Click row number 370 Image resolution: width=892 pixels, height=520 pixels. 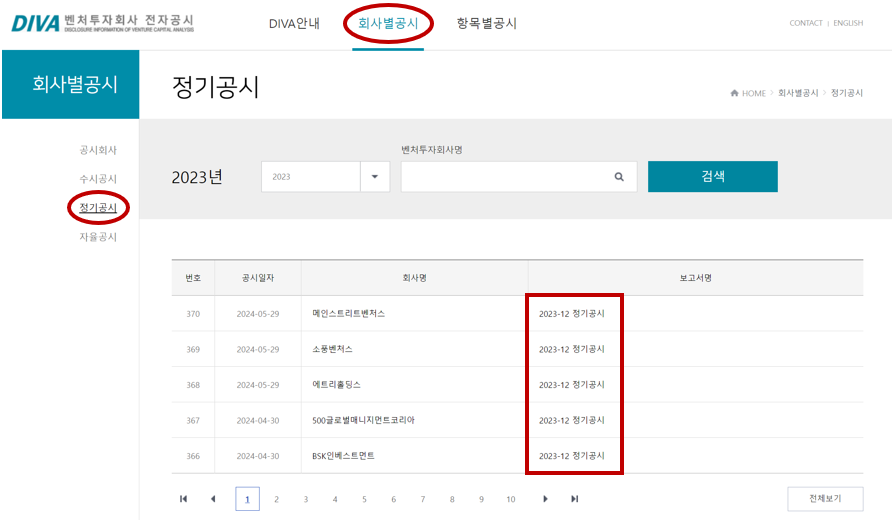[193, 313]
